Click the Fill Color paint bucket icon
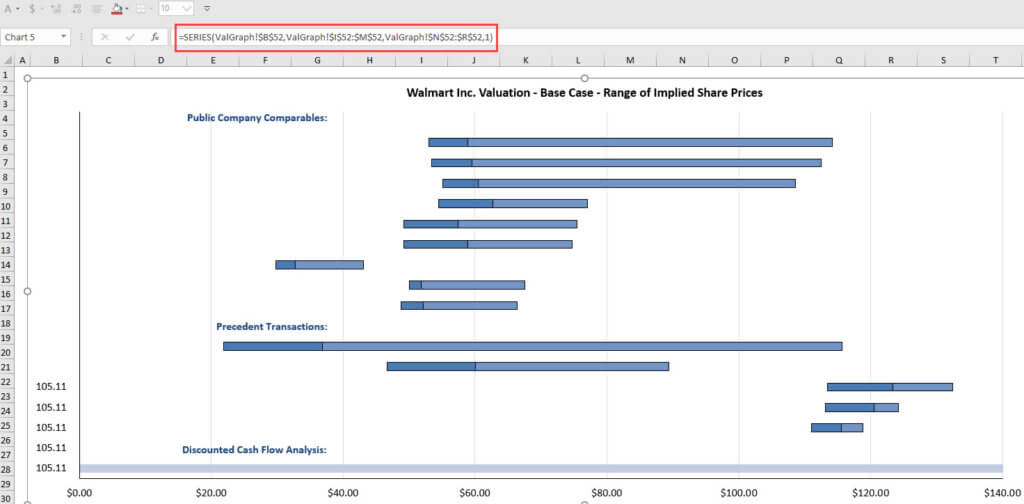 (x=118, y=8)
